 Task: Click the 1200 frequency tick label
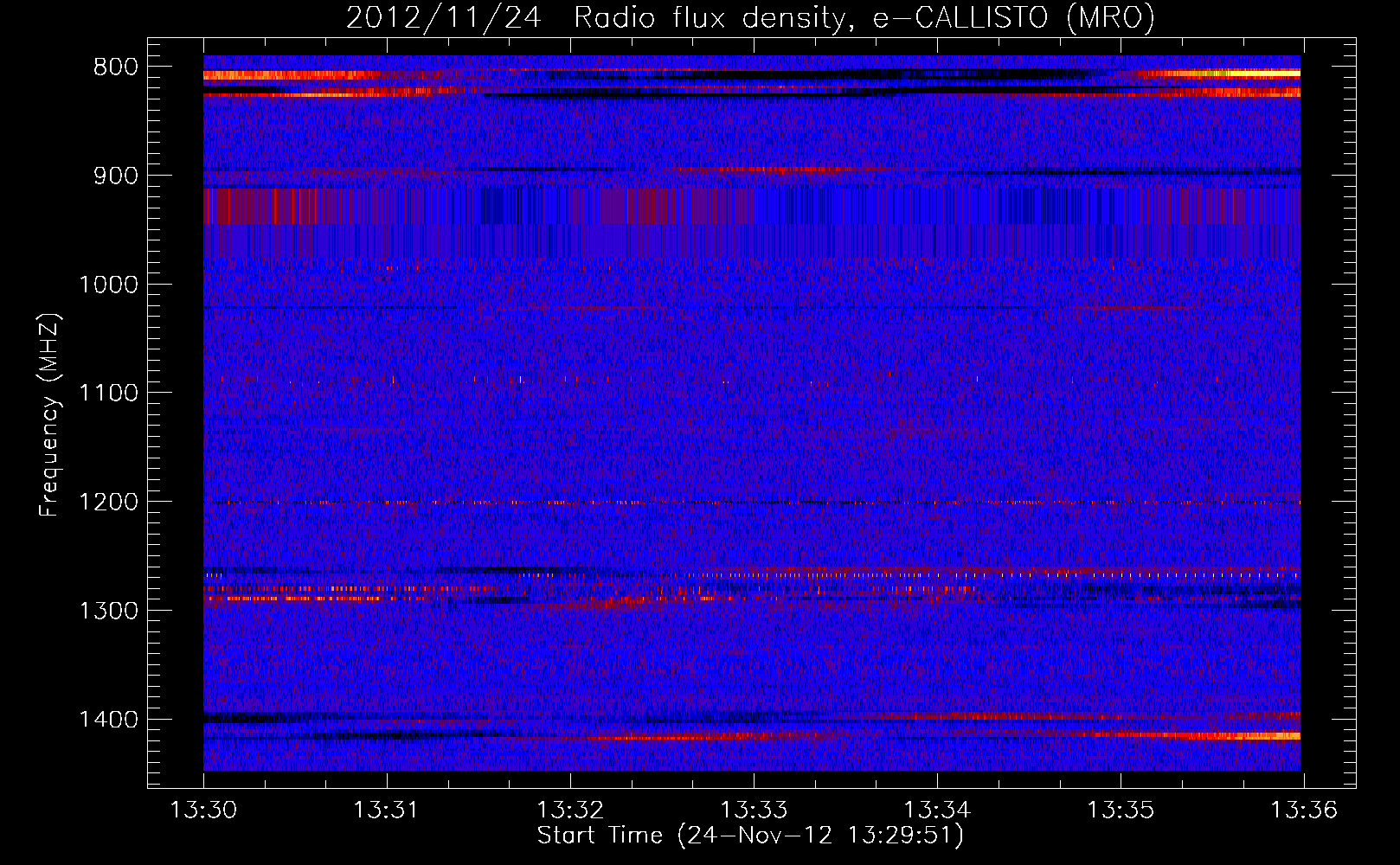coord(108,502)
